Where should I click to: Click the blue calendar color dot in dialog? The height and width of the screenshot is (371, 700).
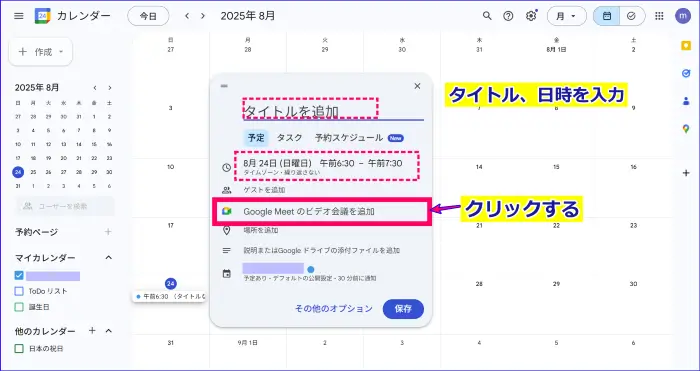tap(311, 269)
